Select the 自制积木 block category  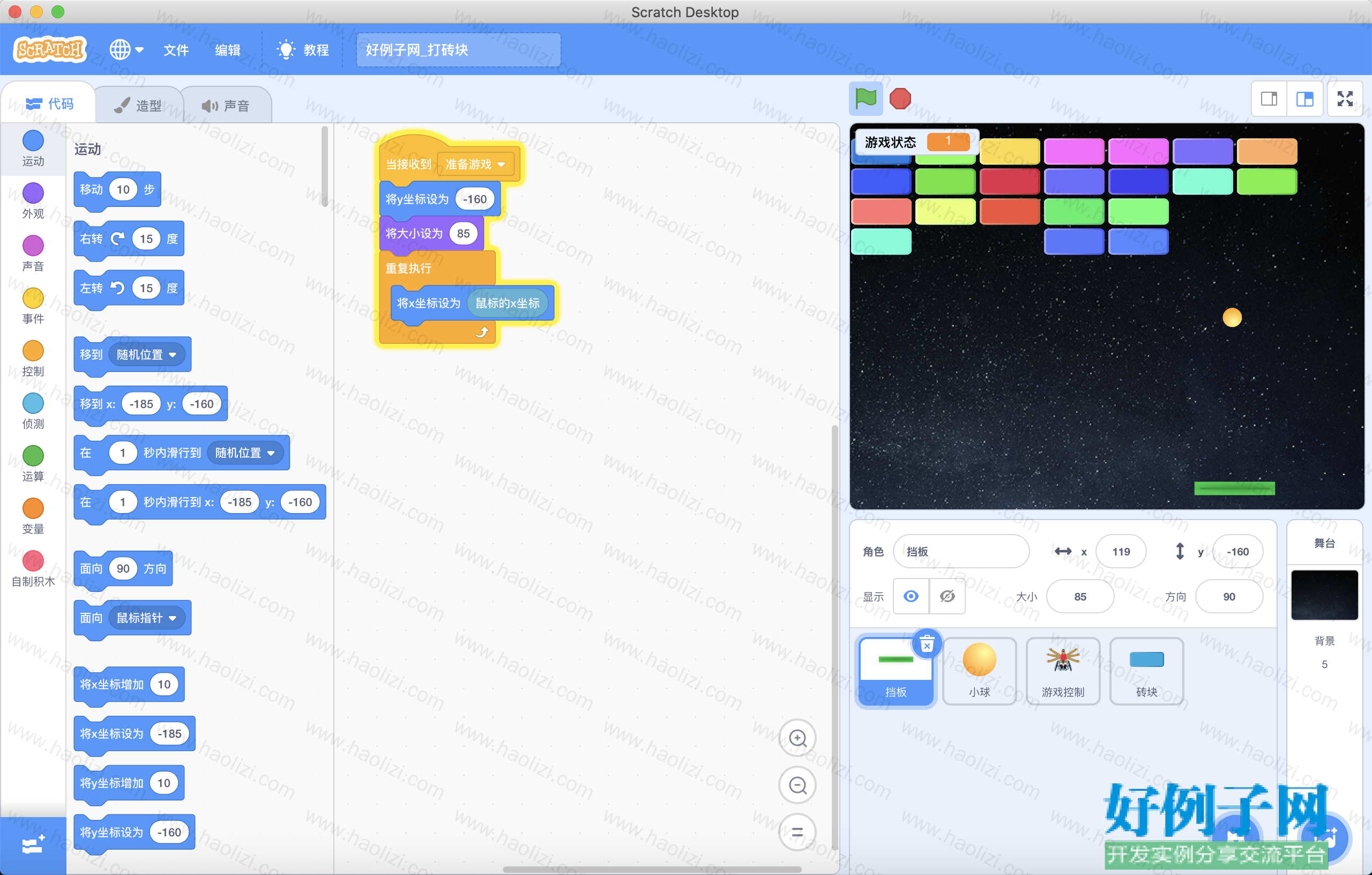point(33,569)
